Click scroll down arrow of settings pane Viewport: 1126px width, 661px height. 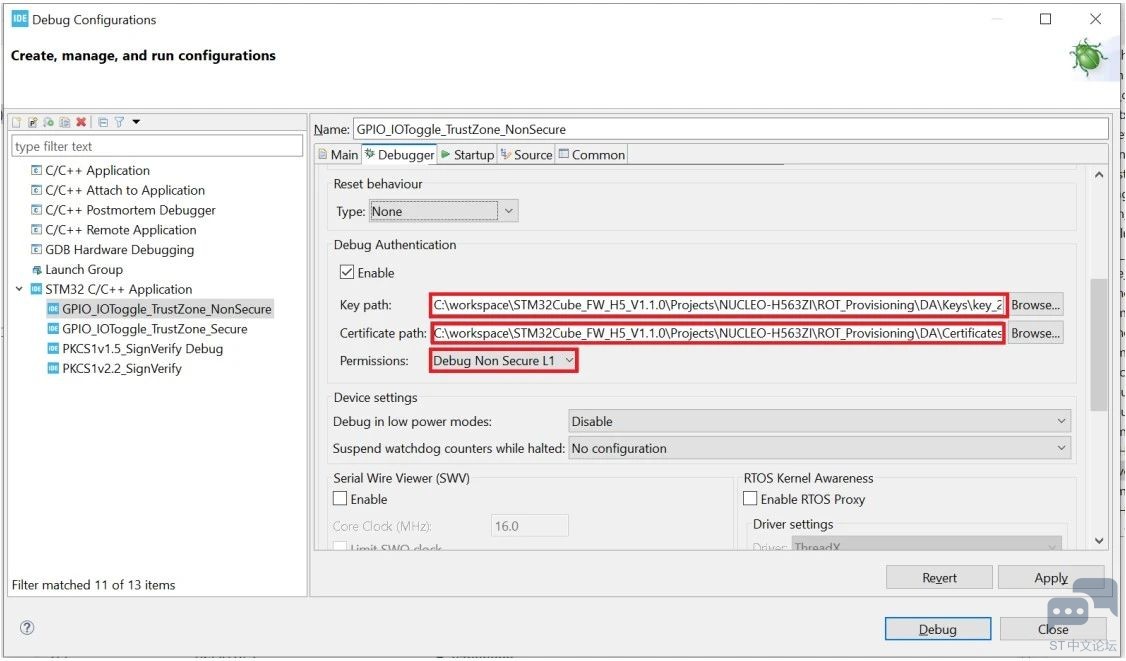pos(1099,540)
